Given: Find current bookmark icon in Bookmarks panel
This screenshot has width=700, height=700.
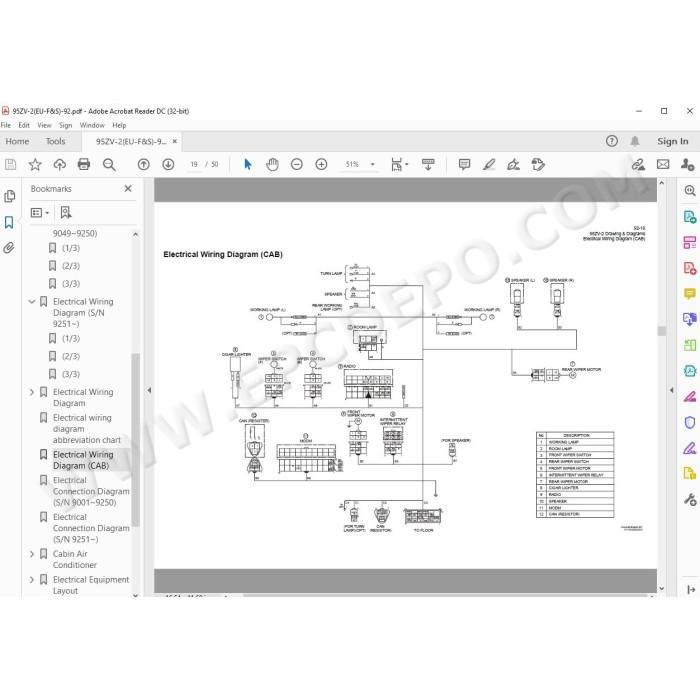Looking at the screenshot, I should (x=66, y=212).
